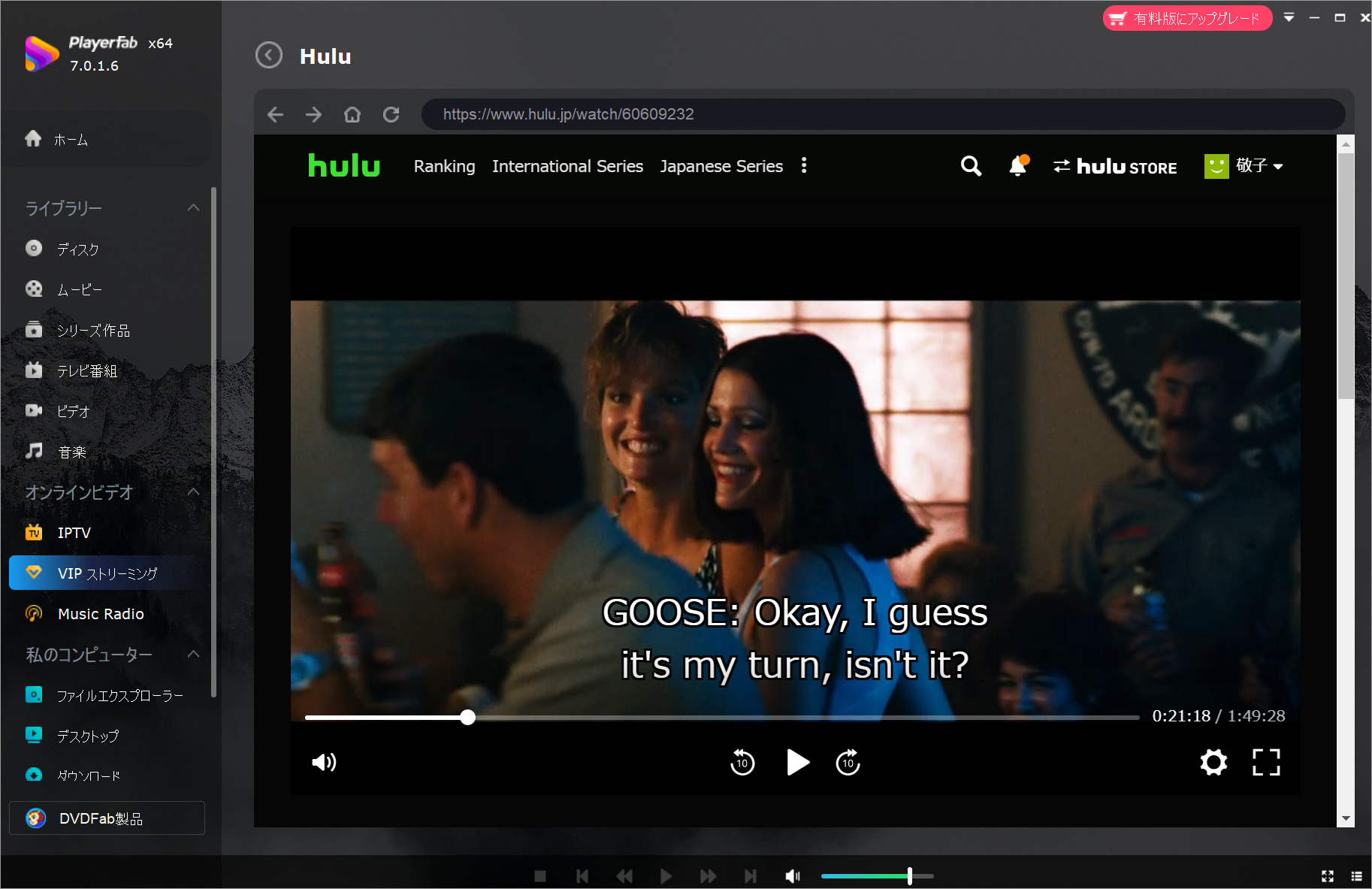Toggle video volume speaker in Hulu player

pyautogui.click(x=324, y=763)
